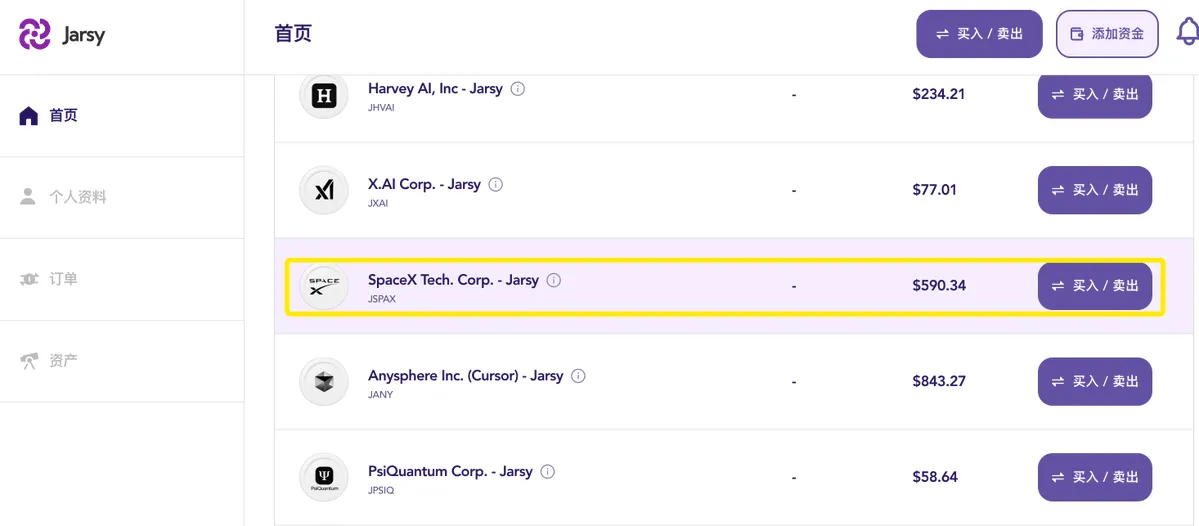Click the top 买入 / 卖出 button
Screen dimensions: 1199x526
pos(979,34)
